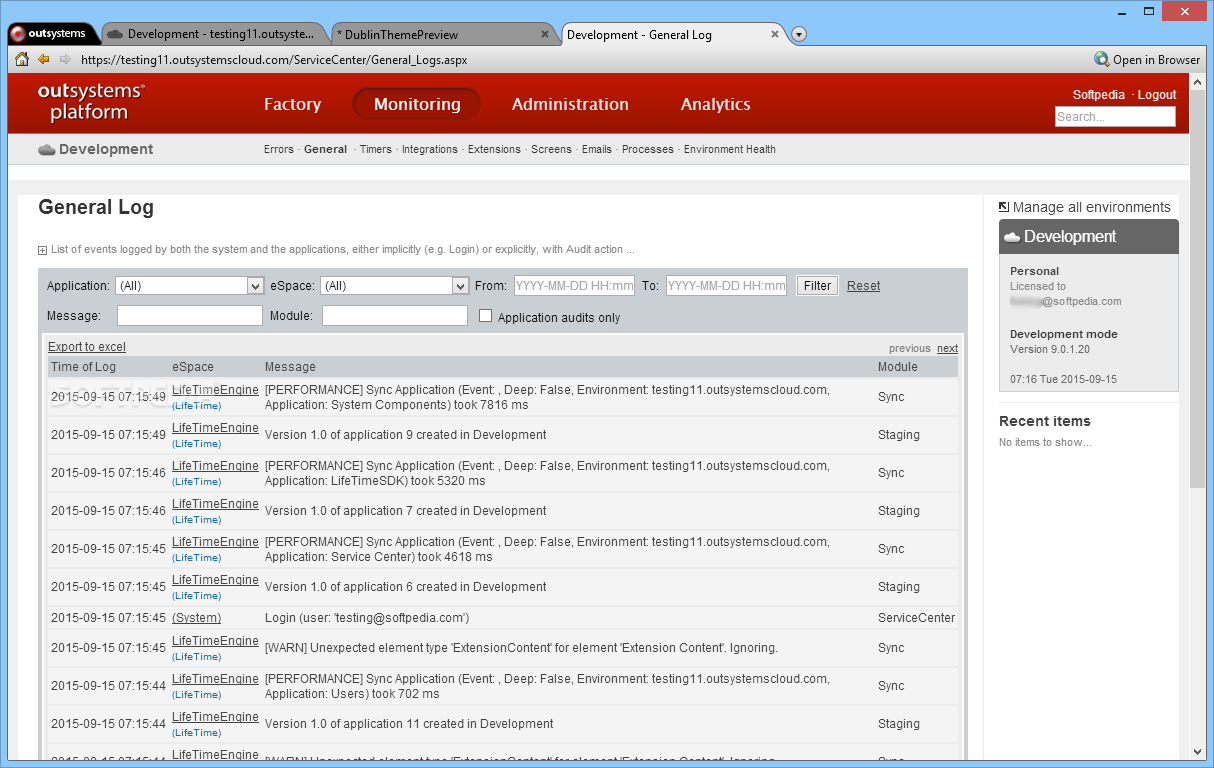
Task: Click the Reset link
Action: pos(864,286)
